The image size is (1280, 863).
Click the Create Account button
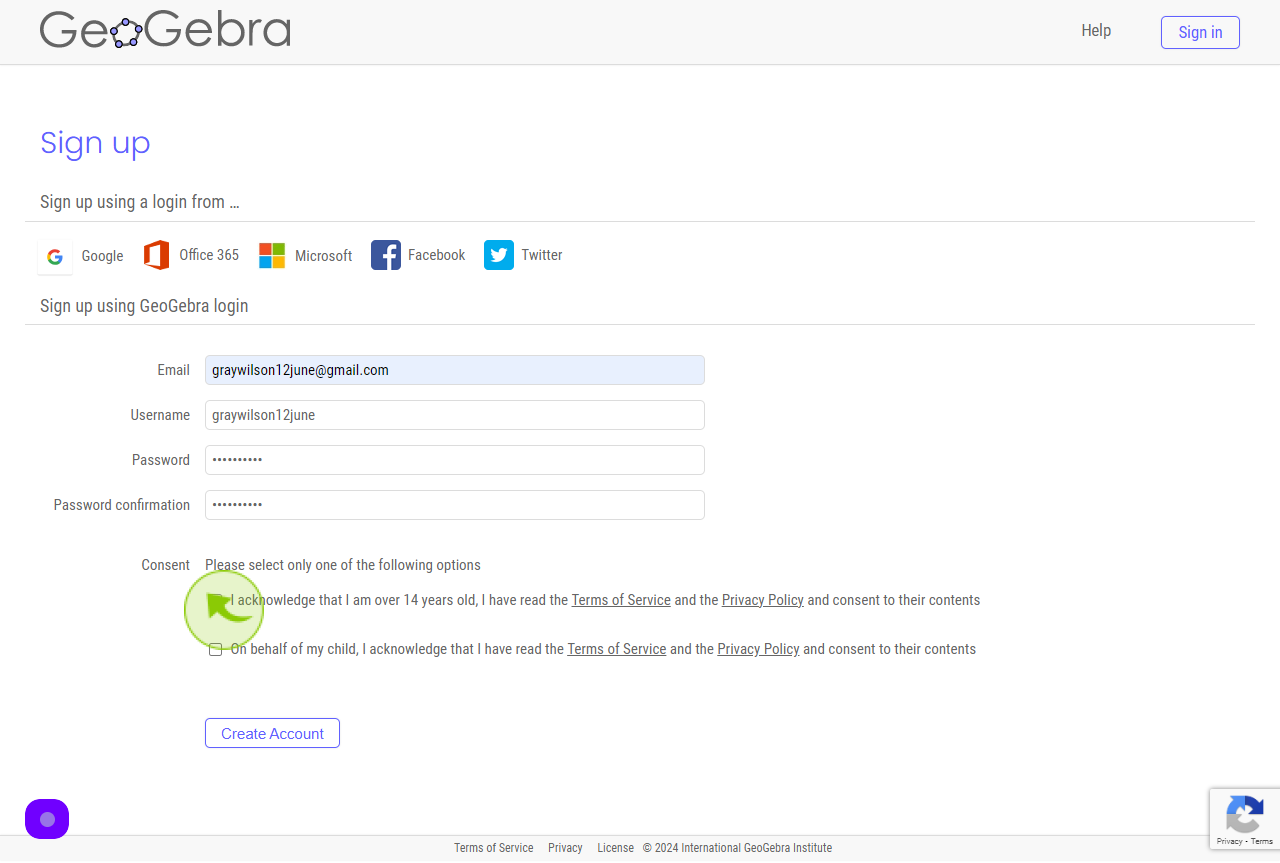pos(272,733)
